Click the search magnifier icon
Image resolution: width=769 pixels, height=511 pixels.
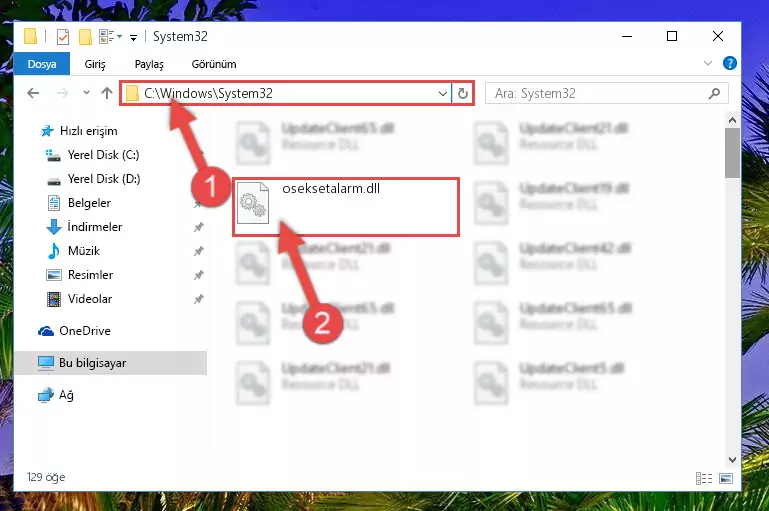(x=714, y=93)
